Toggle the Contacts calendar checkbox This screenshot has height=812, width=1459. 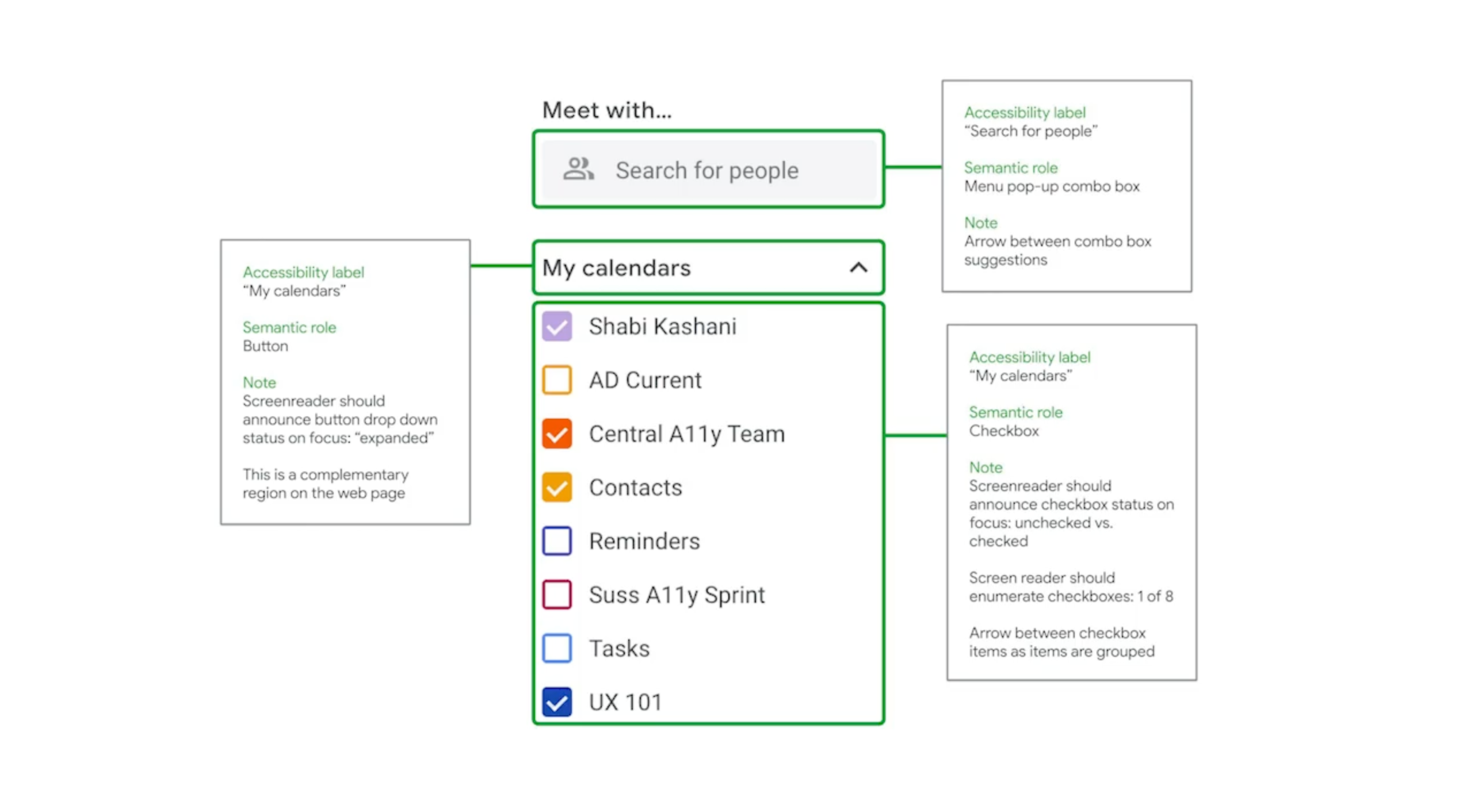[556, 487]
